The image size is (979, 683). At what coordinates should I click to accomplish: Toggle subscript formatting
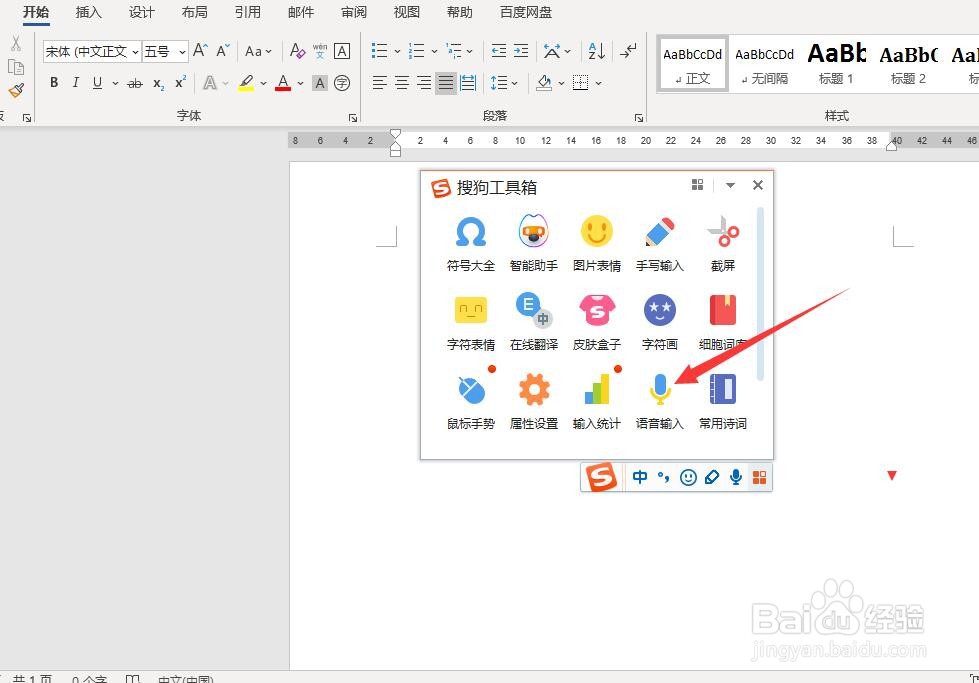click(159, 83)
